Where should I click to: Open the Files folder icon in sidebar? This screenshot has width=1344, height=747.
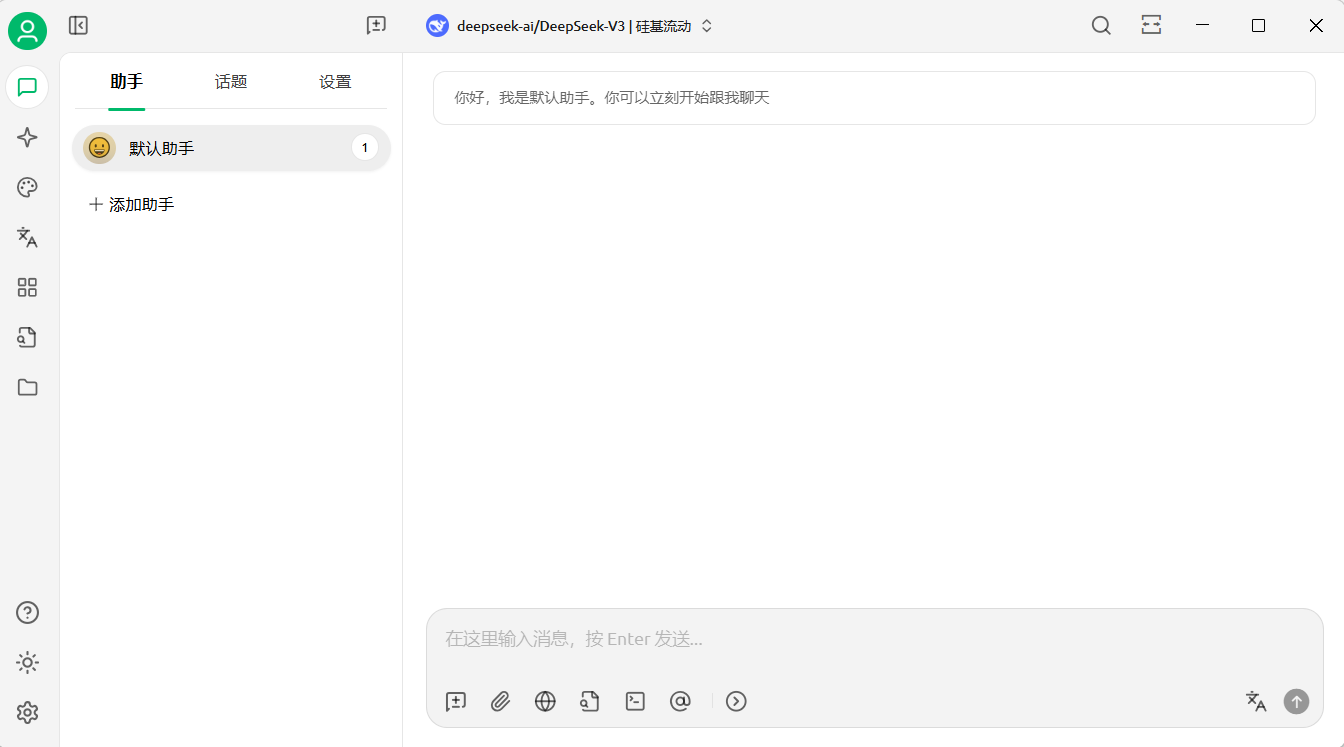[x=27, y=388]
